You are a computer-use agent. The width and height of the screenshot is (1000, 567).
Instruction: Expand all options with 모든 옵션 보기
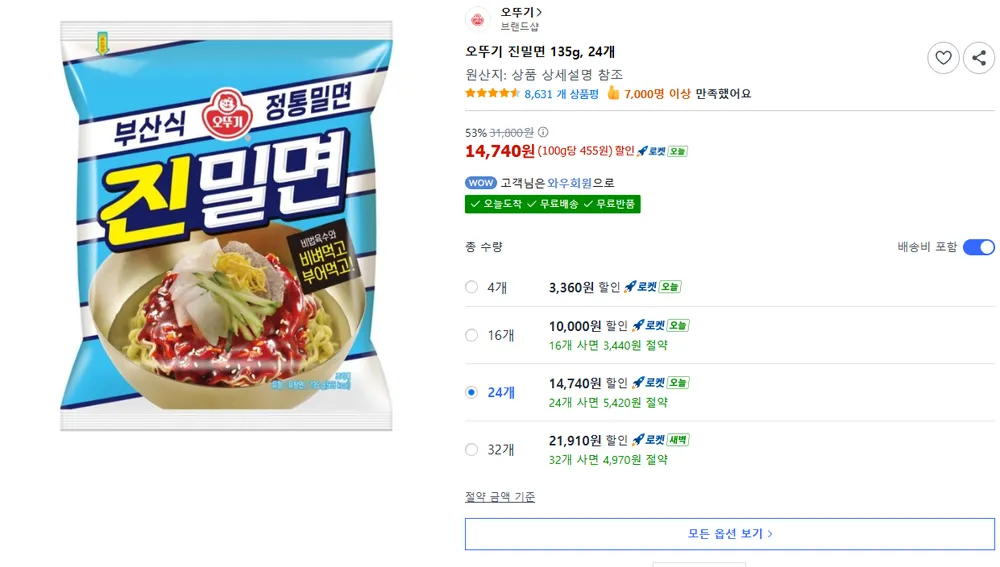[730, 534]
